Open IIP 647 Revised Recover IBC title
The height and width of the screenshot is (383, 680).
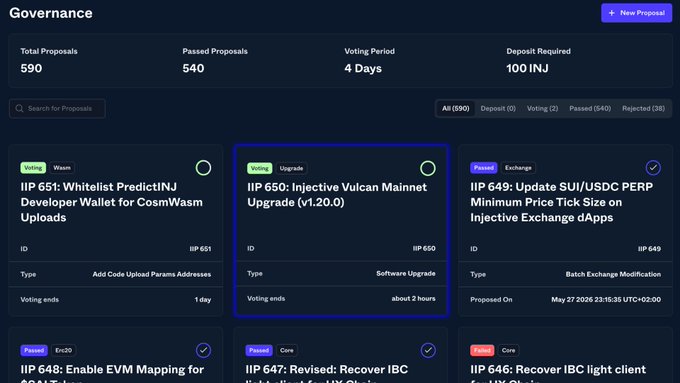pos(327,373)
